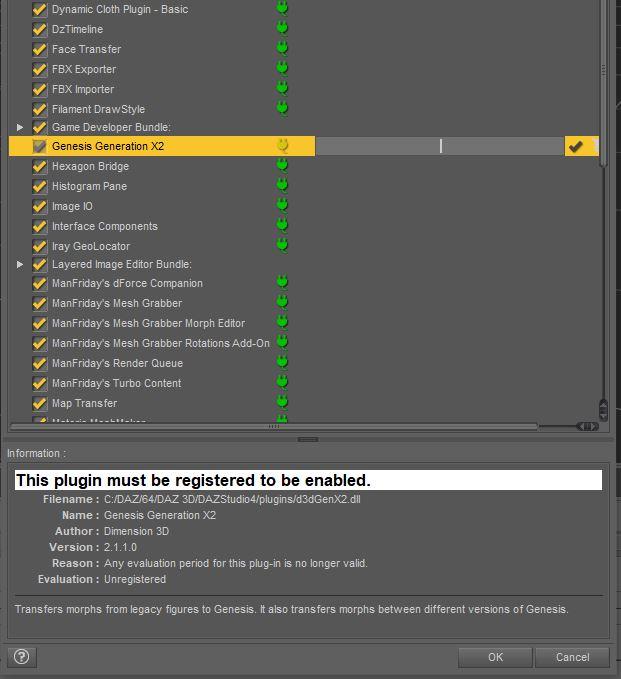Toggle the Histogram Pane checkbox

click(39, 186)
